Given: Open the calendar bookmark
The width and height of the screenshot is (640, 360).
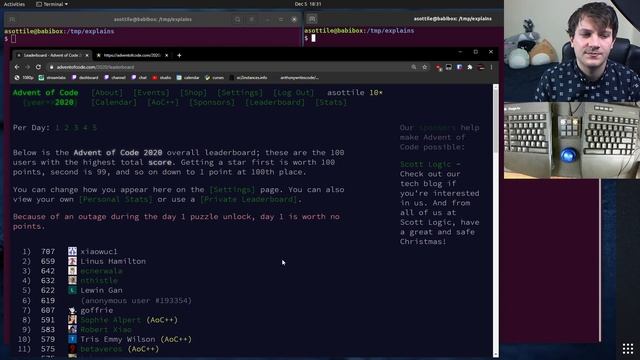Looking at the screenshot, I should [x=188, y=77].
